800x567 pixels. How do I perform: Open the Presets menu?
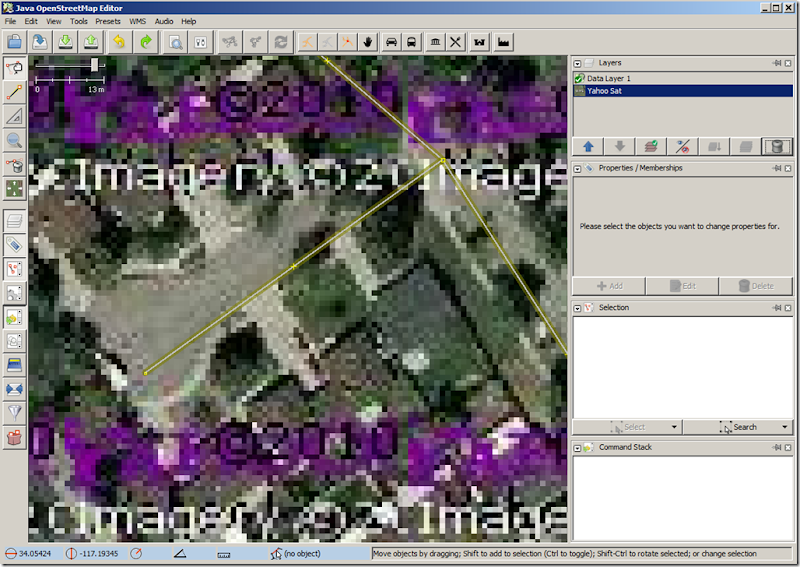[x=108, y=21]
